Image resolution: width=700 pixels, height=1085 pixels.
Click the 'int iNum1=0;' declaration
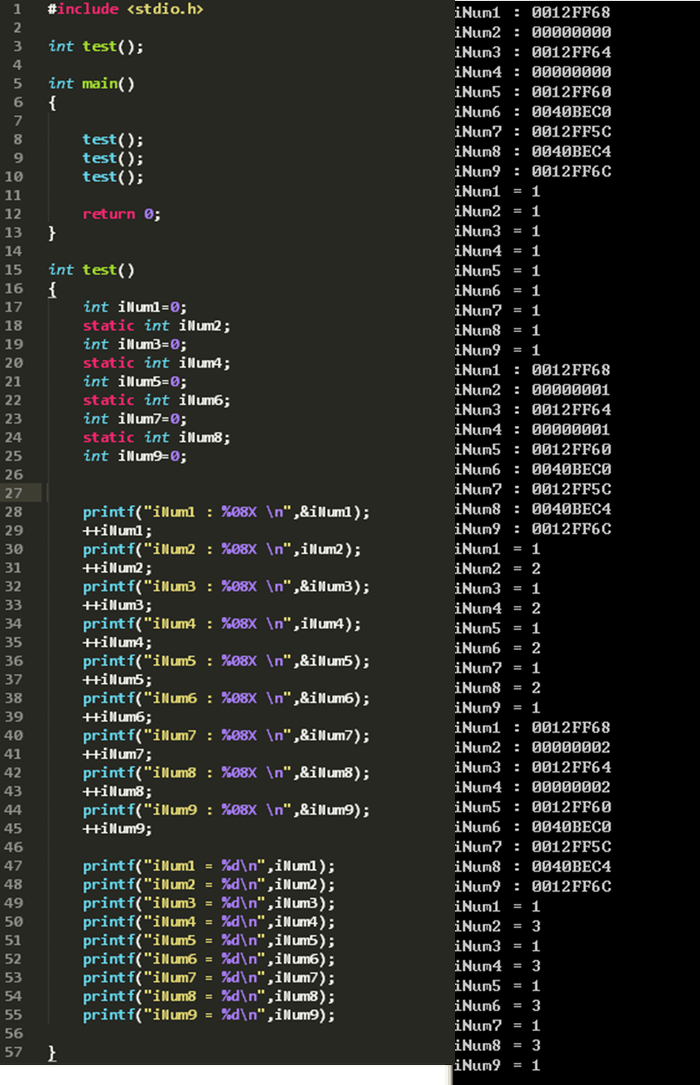[x=135, y=307]
